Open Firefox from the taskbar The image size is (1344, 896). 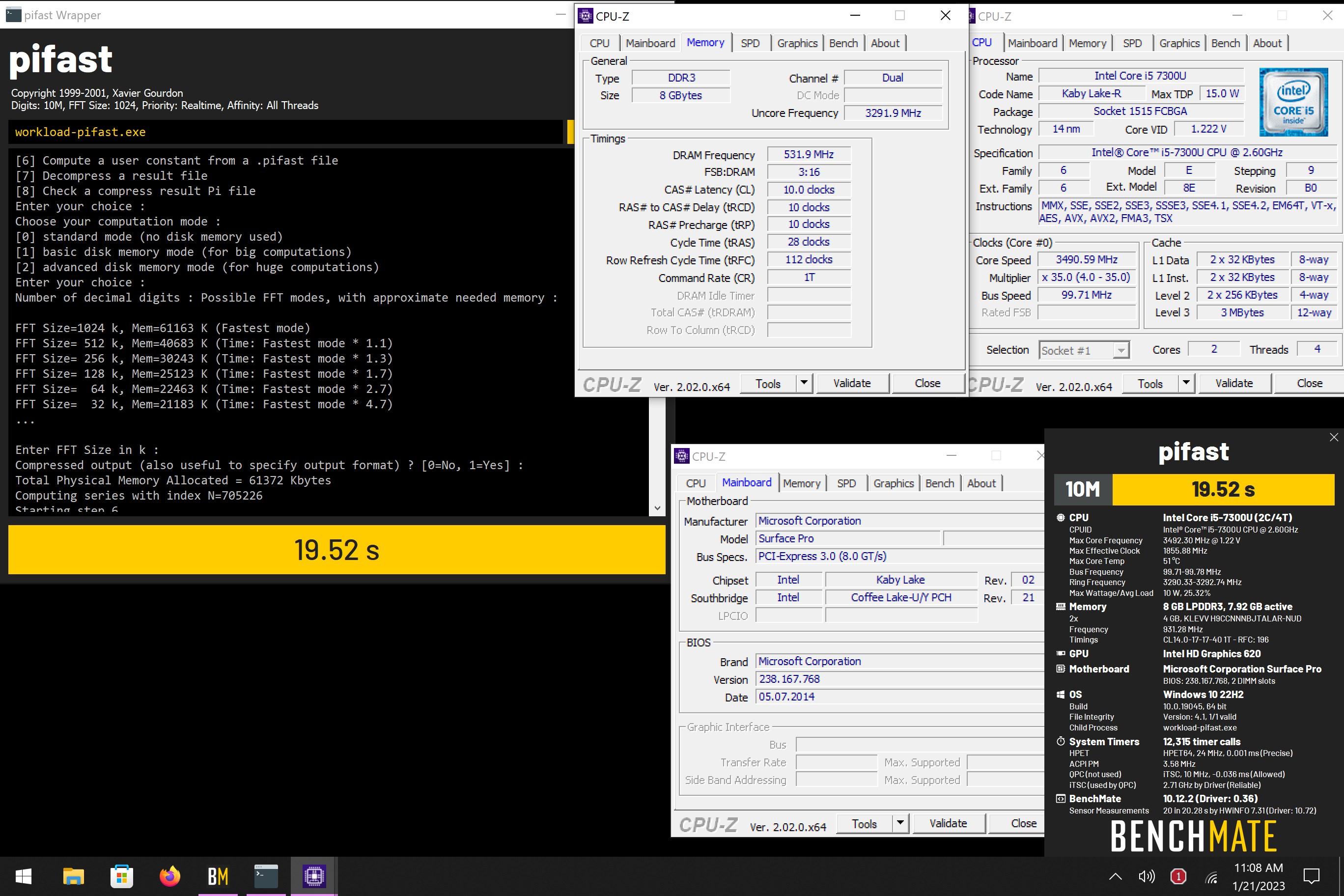[x=169, y=875]
